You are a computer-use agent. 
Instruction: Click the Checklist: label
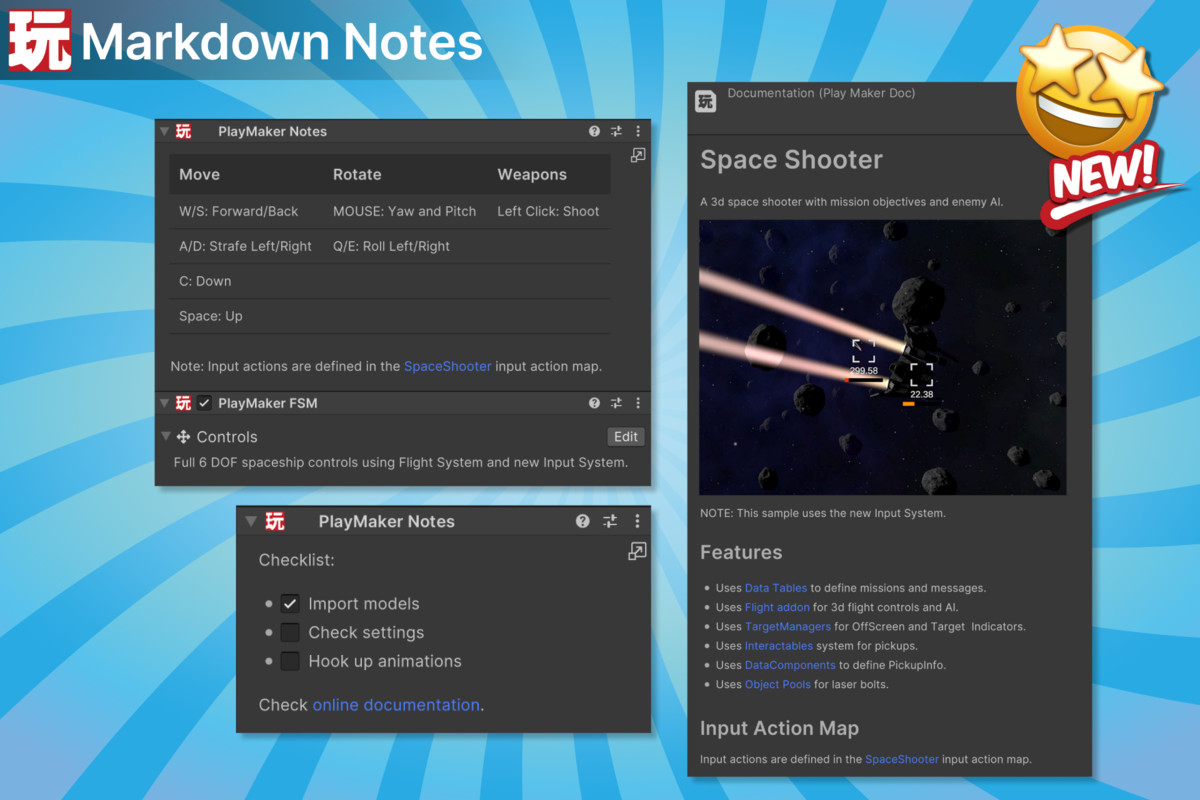pyautogui.click(x=297, y=560)
